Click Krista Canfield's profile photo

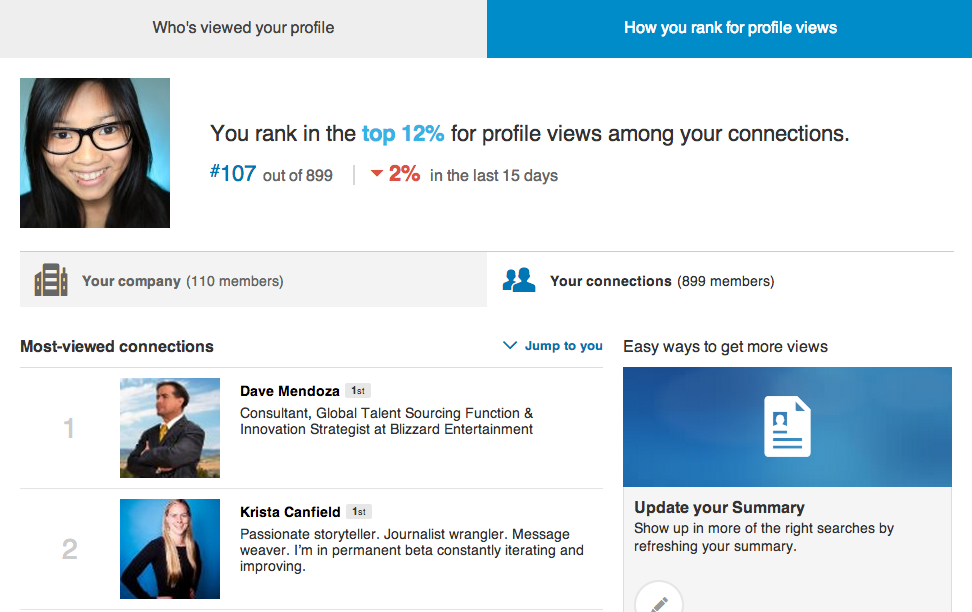[169, 548]
